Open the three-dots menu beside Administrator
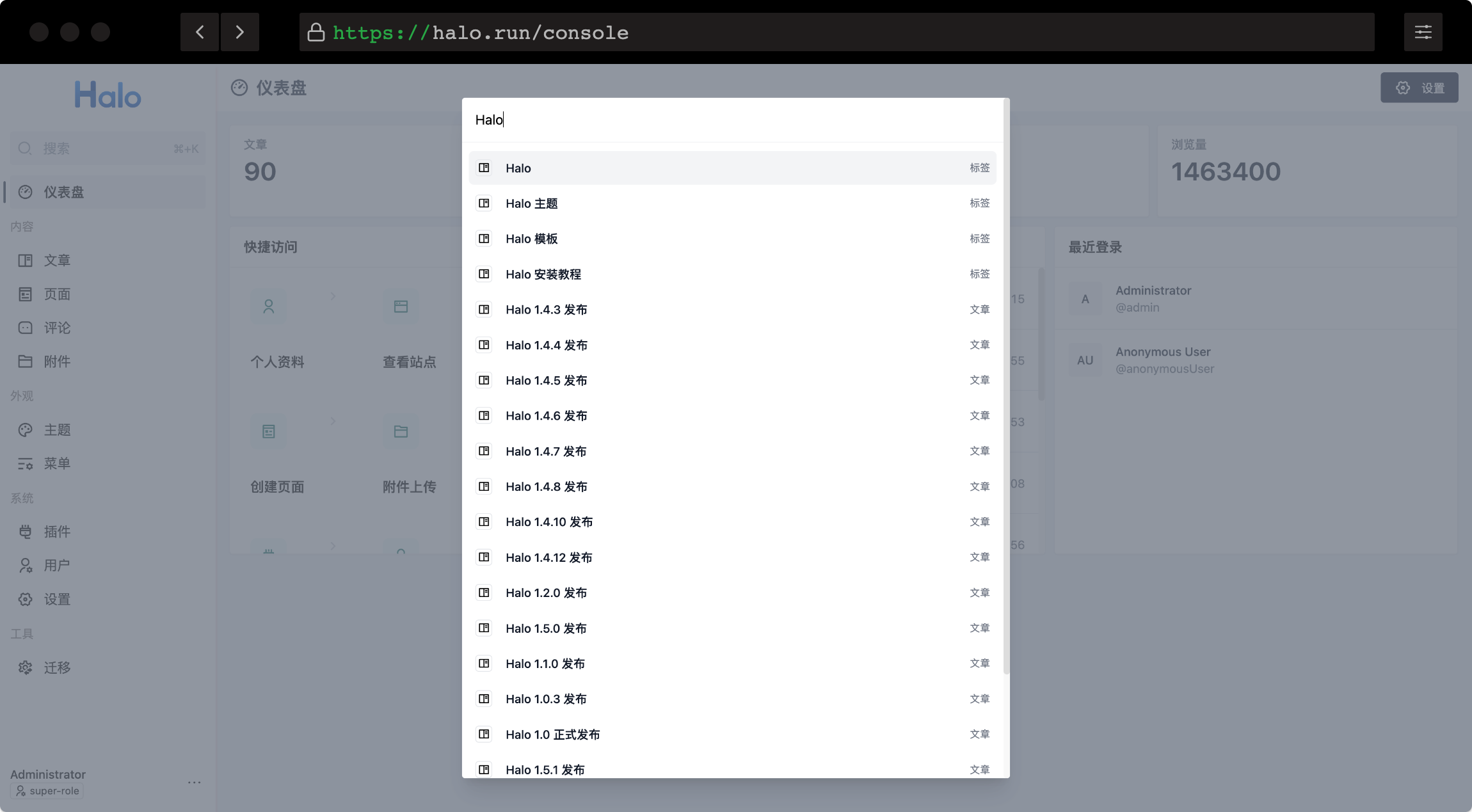The width and height of the screenshot is (1472, 812). tap(195, 782)
